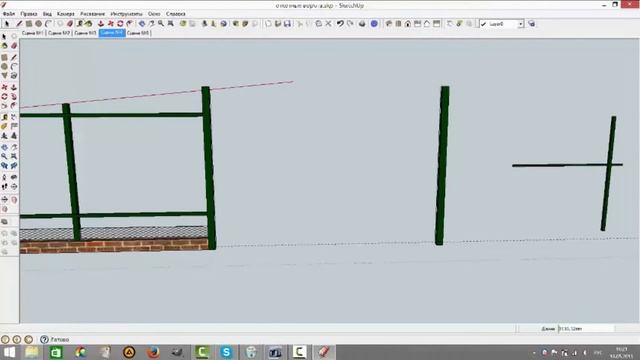
Task: Open the Камера menu
Action: 65,14
